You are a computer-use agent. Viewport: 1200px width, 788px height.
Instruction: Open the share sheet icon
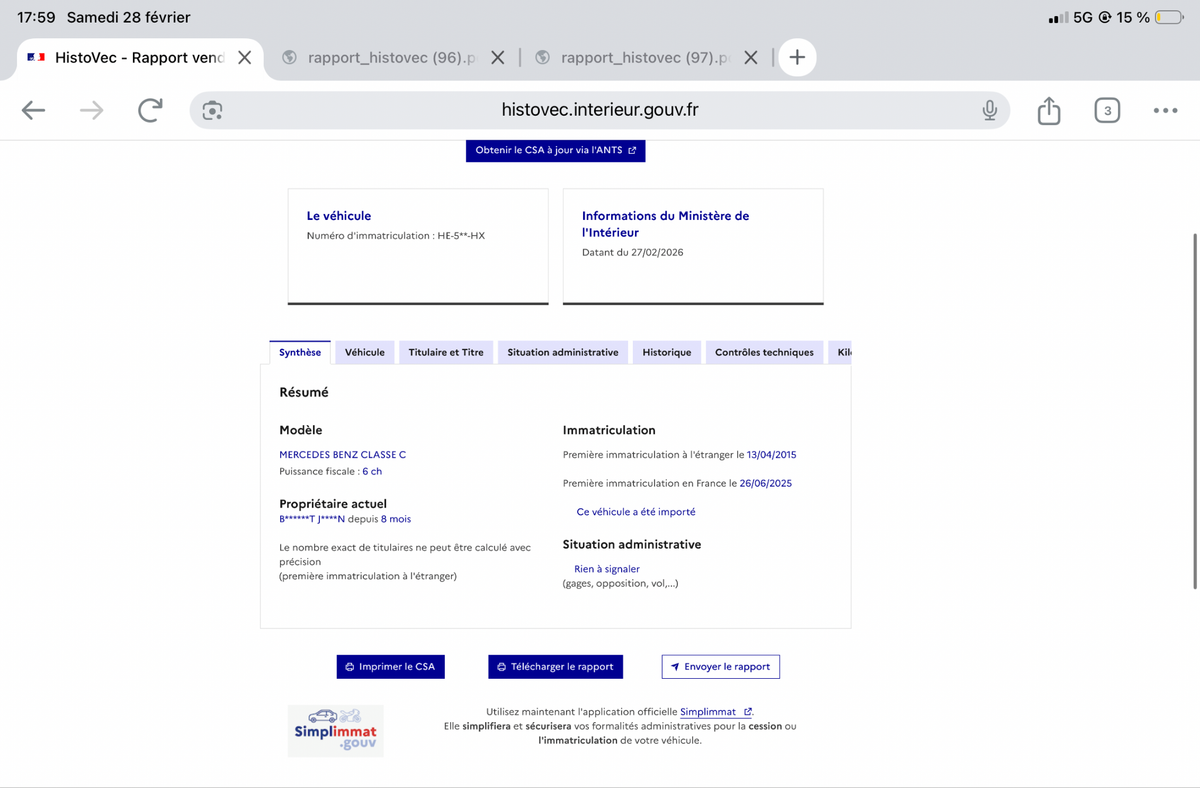[1048, 110]
